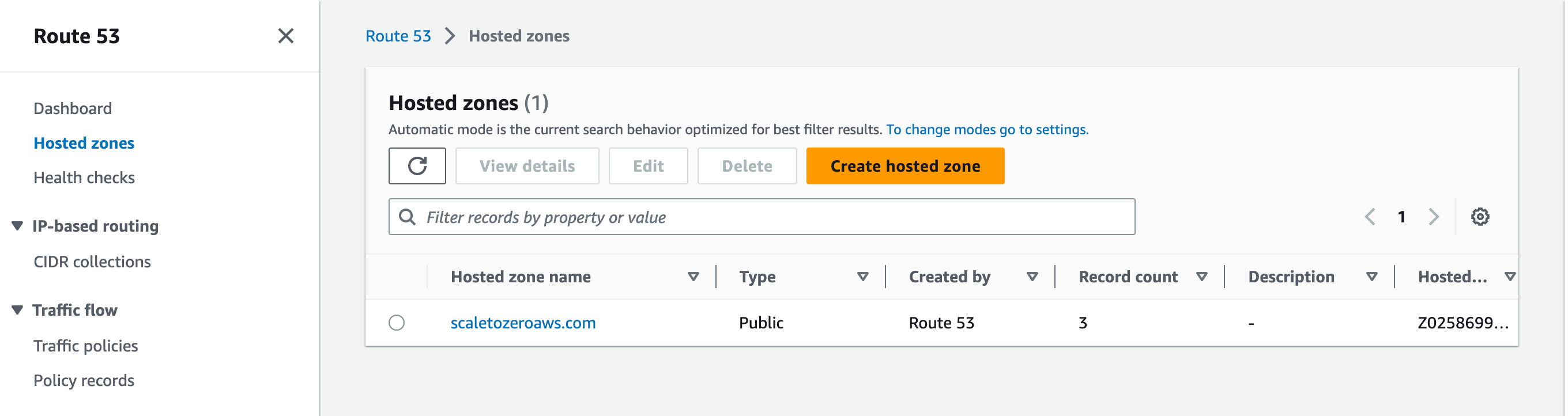Sort by Type column arrow

862,277
